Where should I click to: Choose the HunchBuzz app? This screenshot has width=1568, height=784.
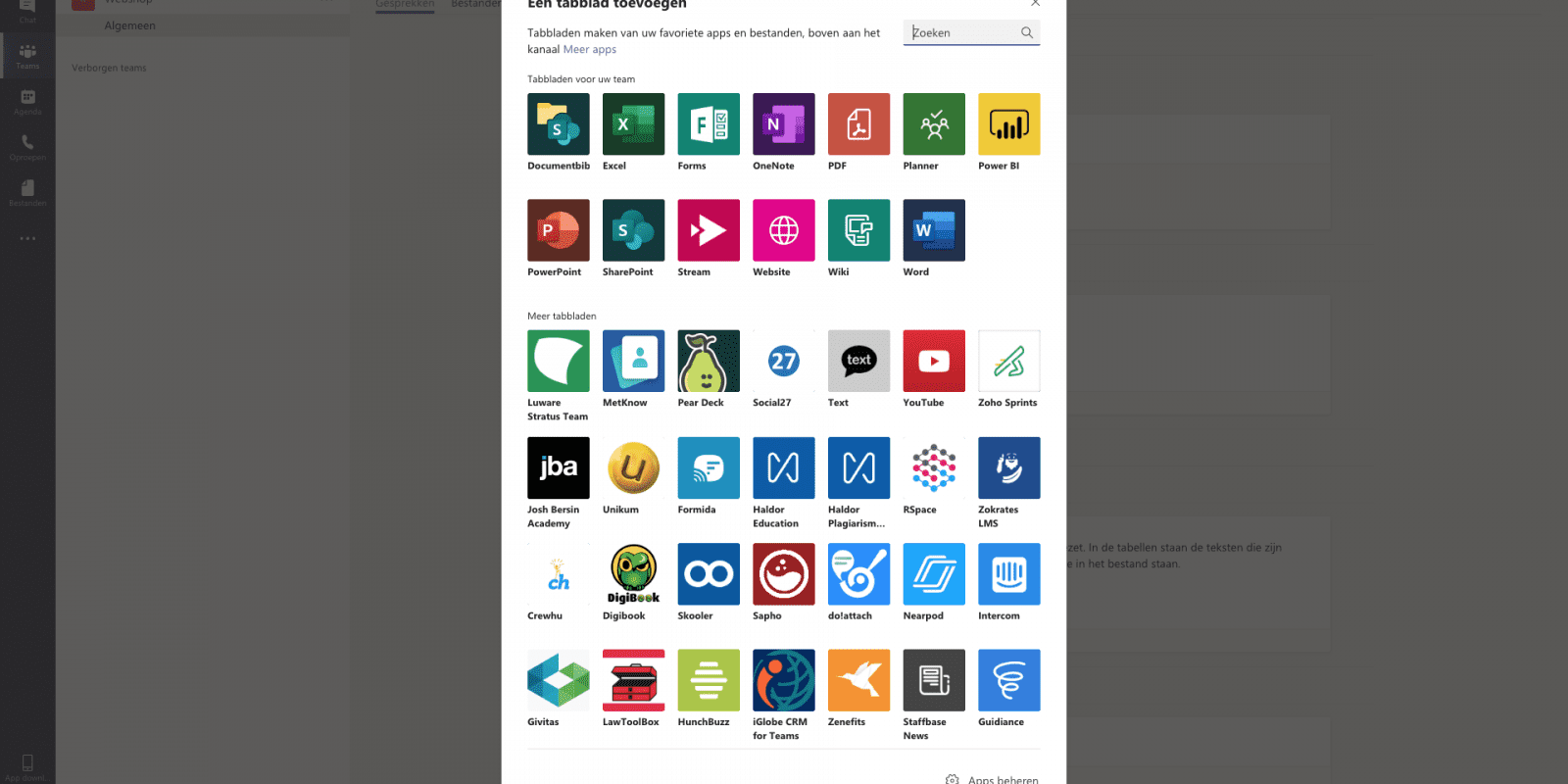click(709, 680)
